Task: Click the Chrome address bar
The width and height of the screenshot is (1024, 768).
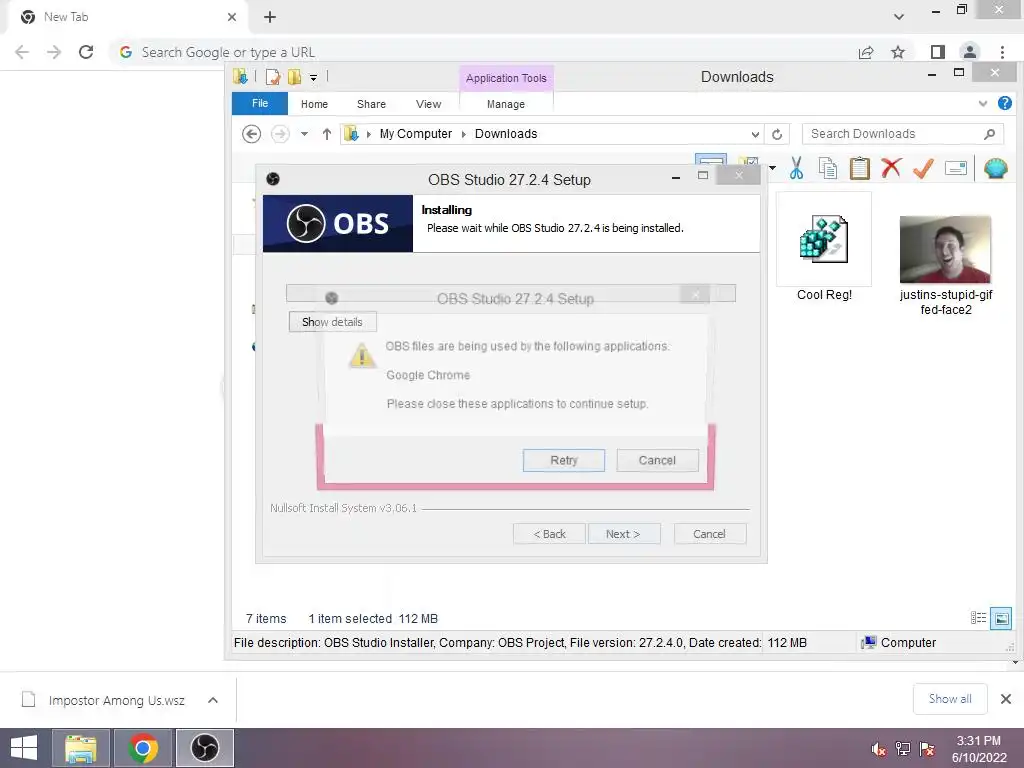Action: pos(483,52)
